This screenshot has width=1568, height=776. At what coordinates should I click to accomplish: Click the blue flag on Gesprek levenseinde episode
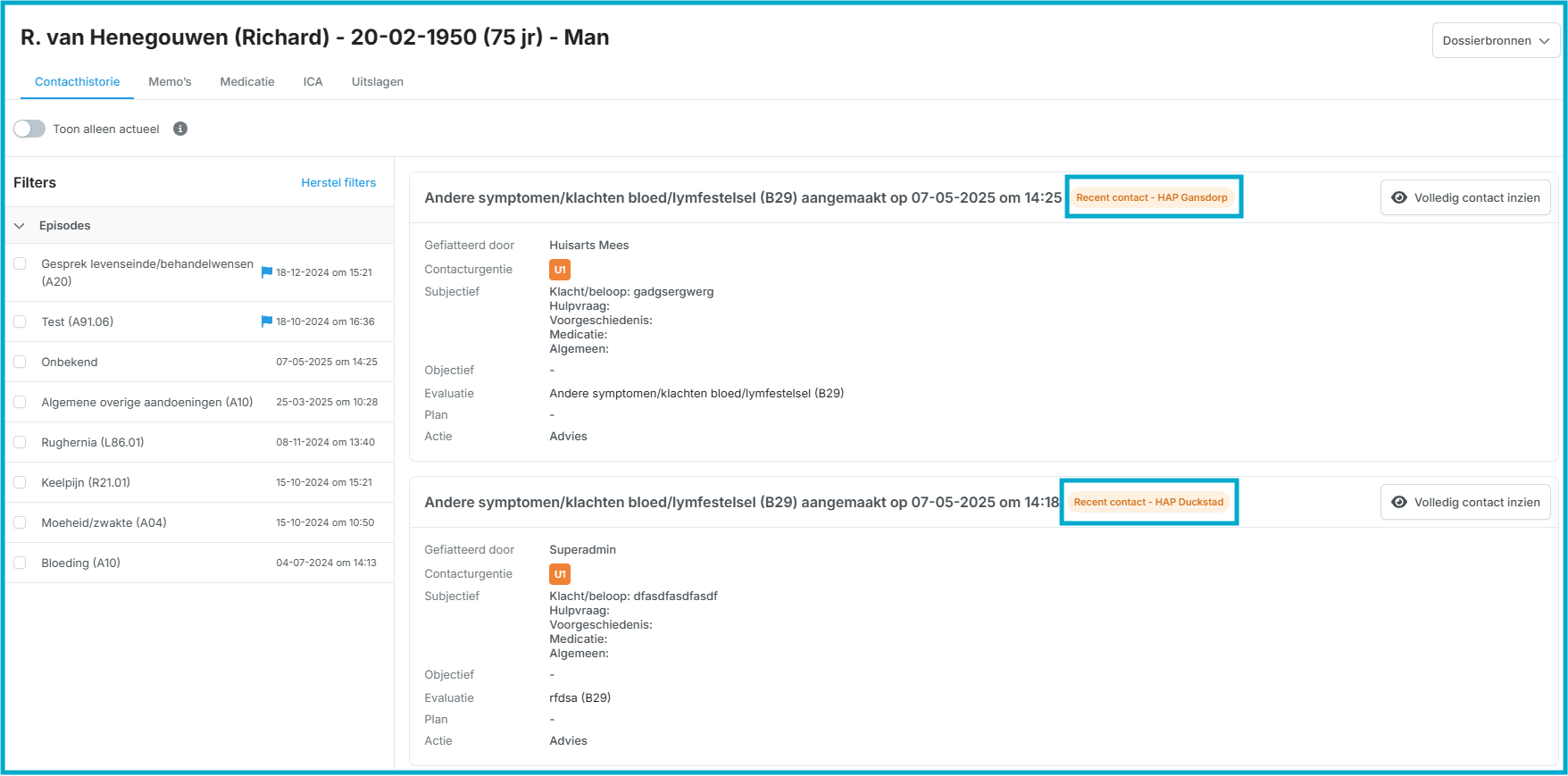(x=266, y=272)
